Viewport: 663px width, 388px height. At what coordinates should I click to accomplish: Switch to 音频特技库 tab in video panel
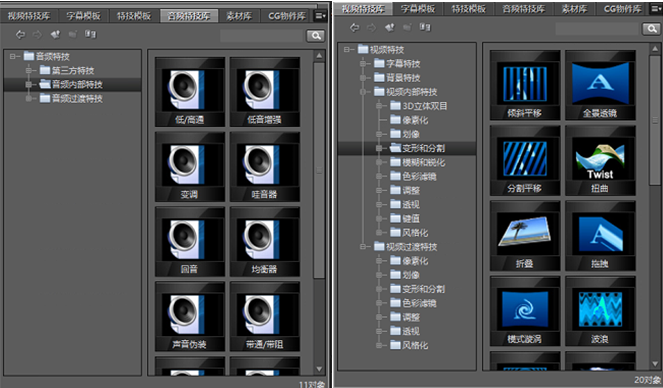pos(523,8)
